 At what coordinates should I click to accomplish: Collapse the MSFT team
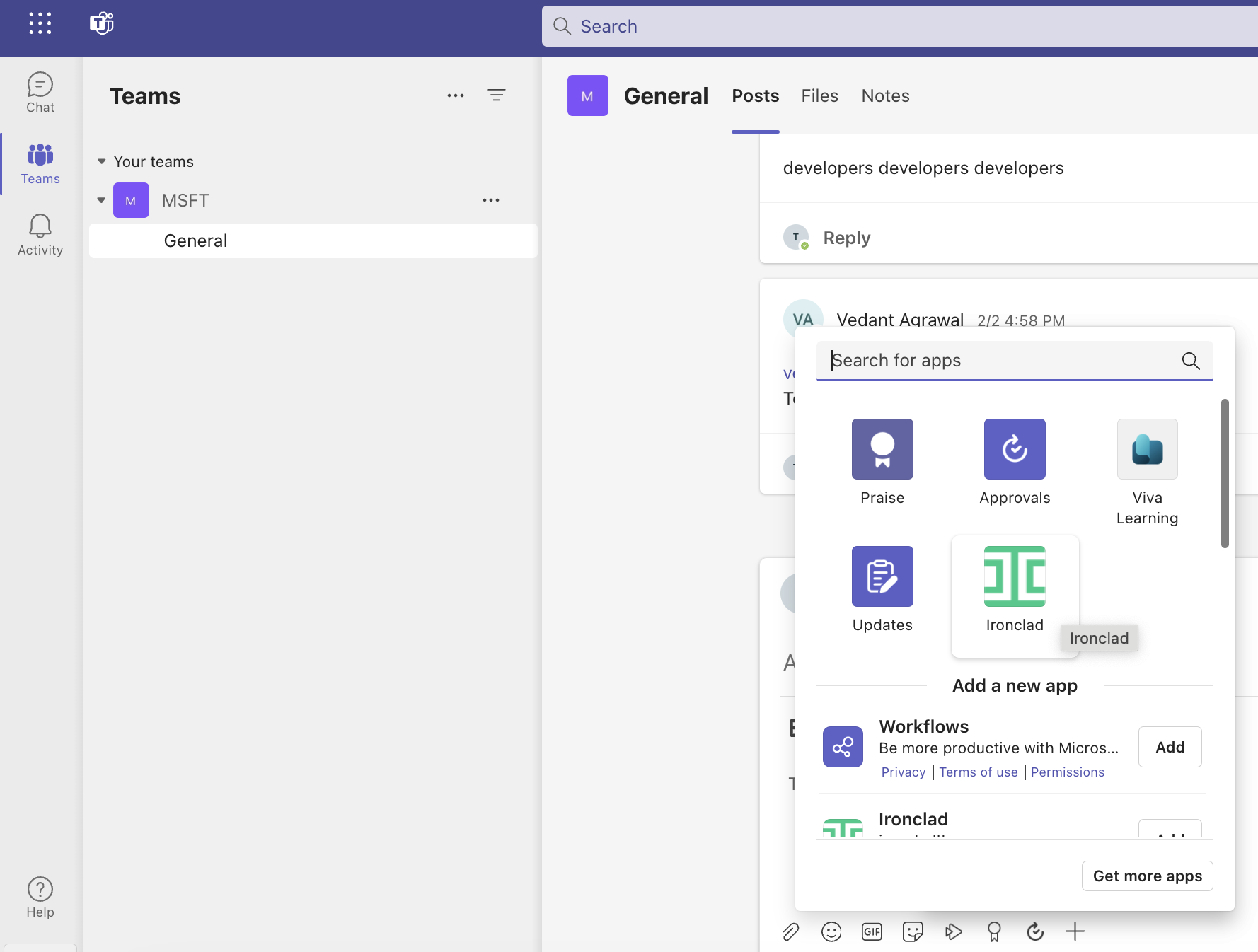tap(101, 200)
